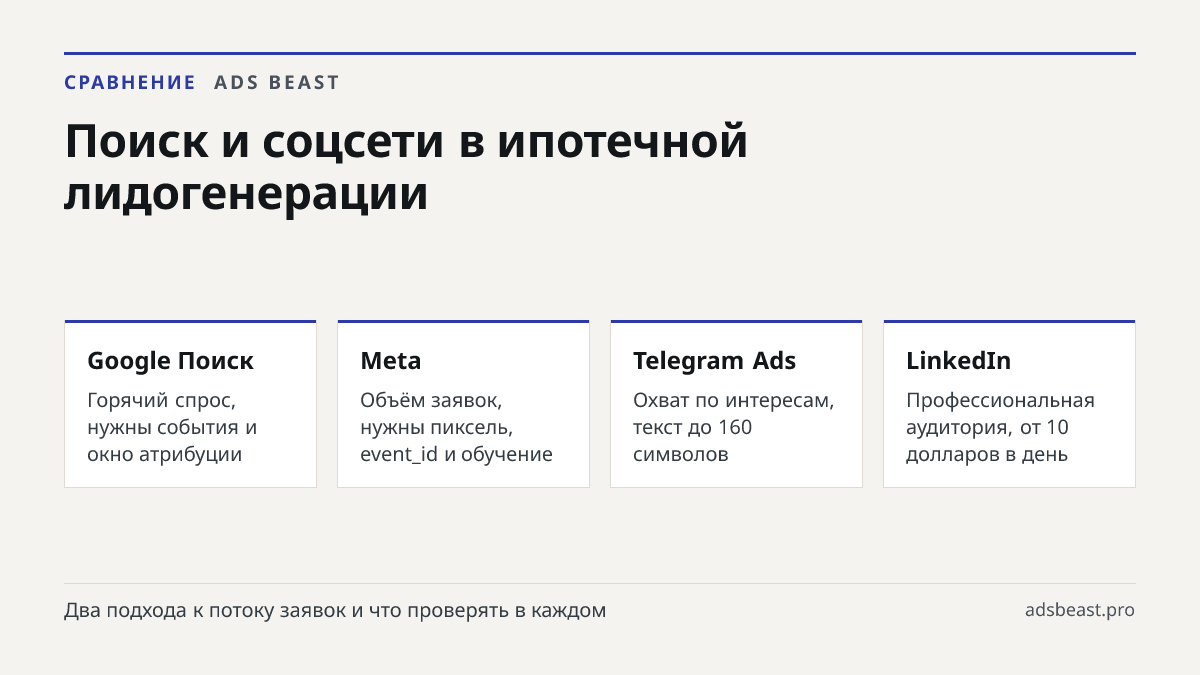Click the "Google Поиск" card title

tap(170, 361)
